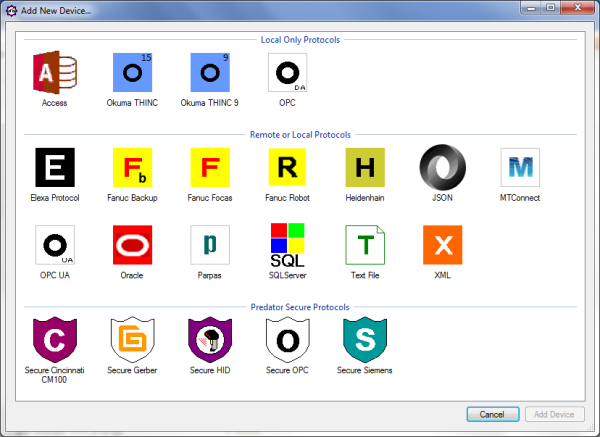
Task: Select the Access protocol icon
Action: (x=54, y=73)
